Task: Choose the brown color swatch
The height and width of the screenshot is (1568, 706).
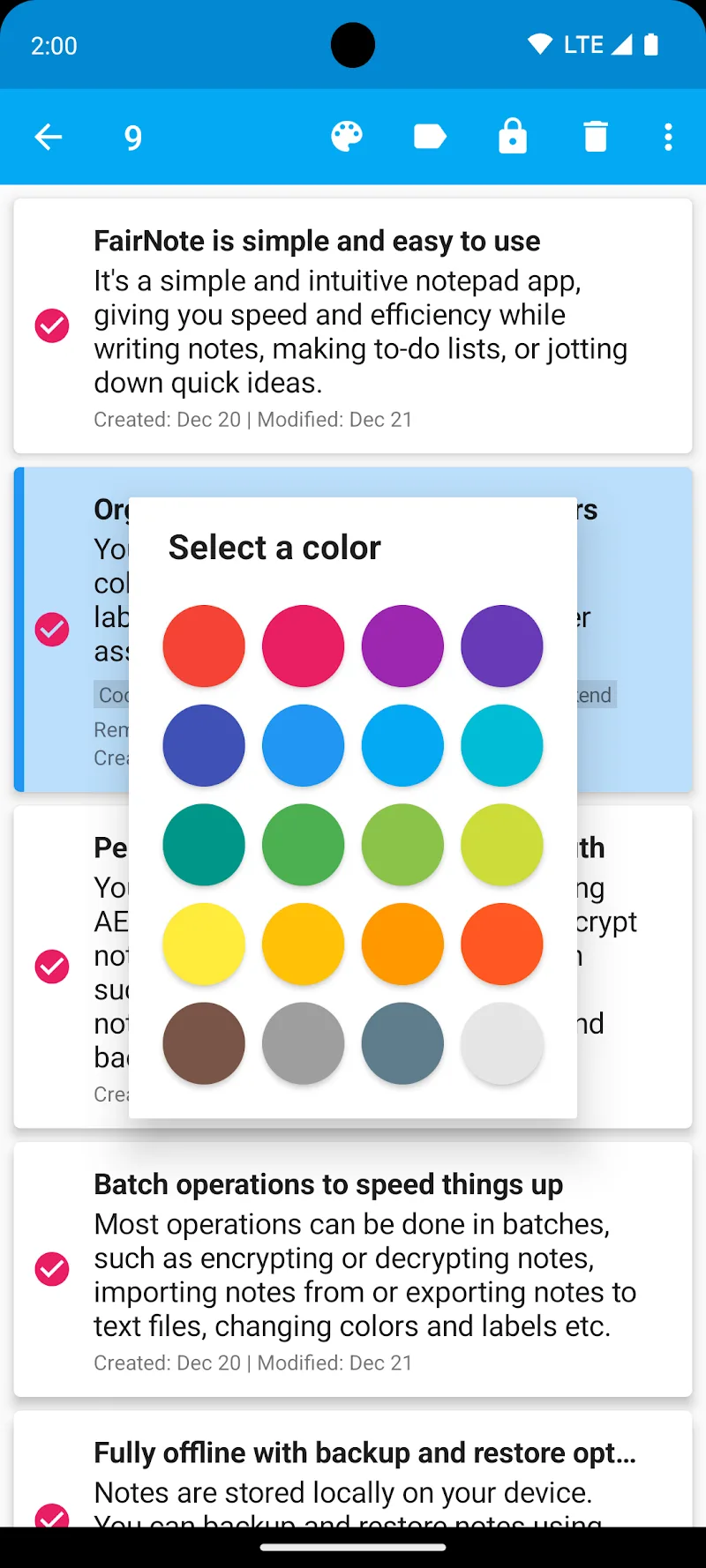Action: pyautogui.click(x=204, y=1042)
